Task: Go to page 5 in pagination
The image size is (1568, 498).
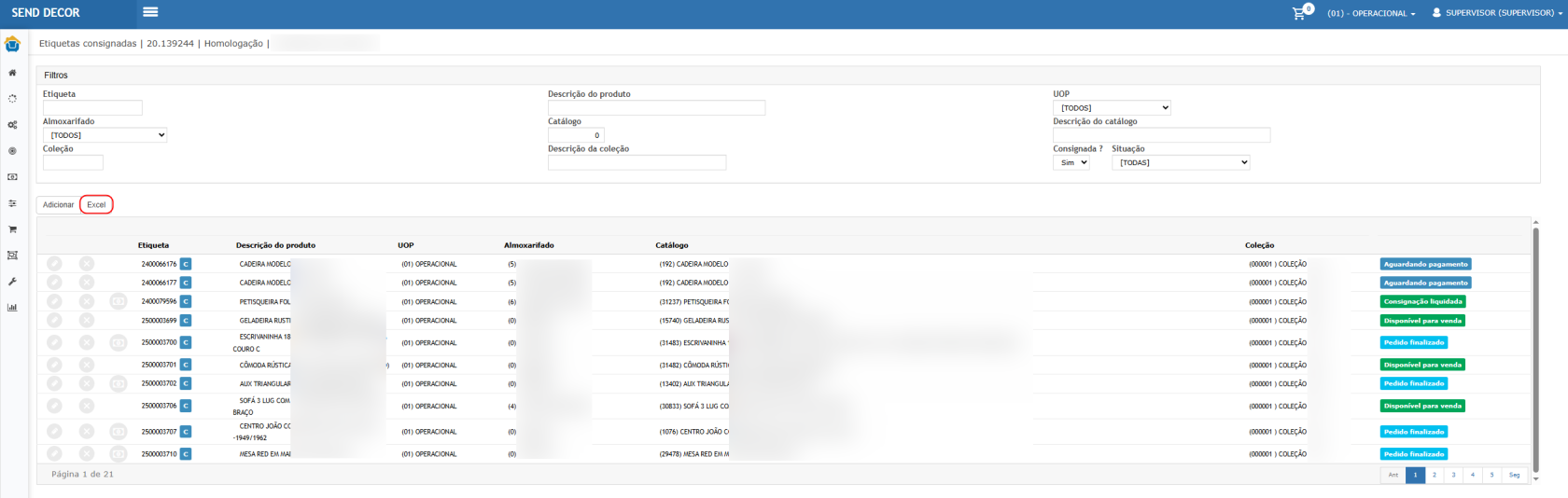Action: coord(1491,475)
